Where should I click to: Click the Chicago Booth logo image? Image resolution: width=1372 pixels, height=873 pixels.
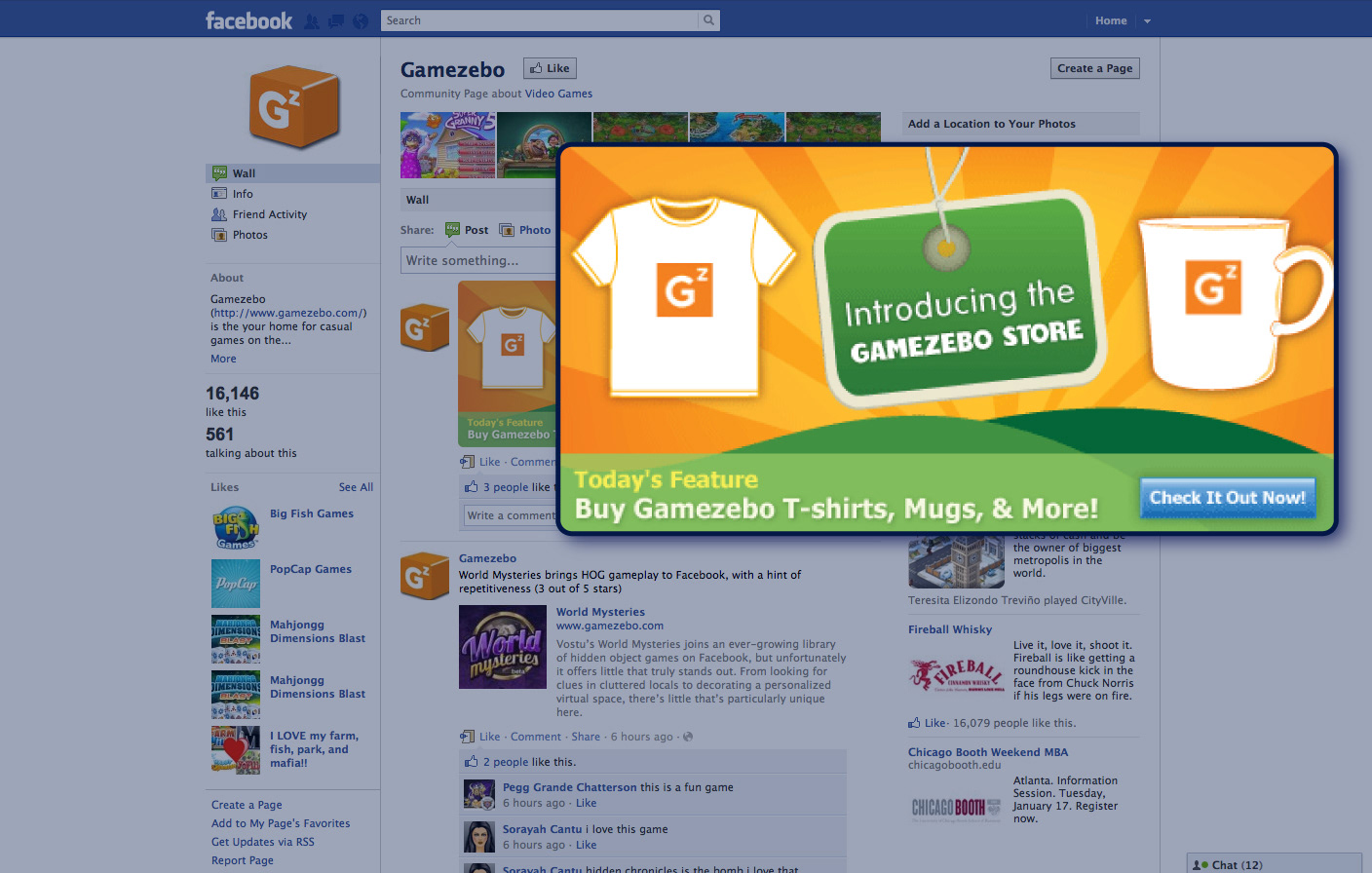click(x=956, y=808)
